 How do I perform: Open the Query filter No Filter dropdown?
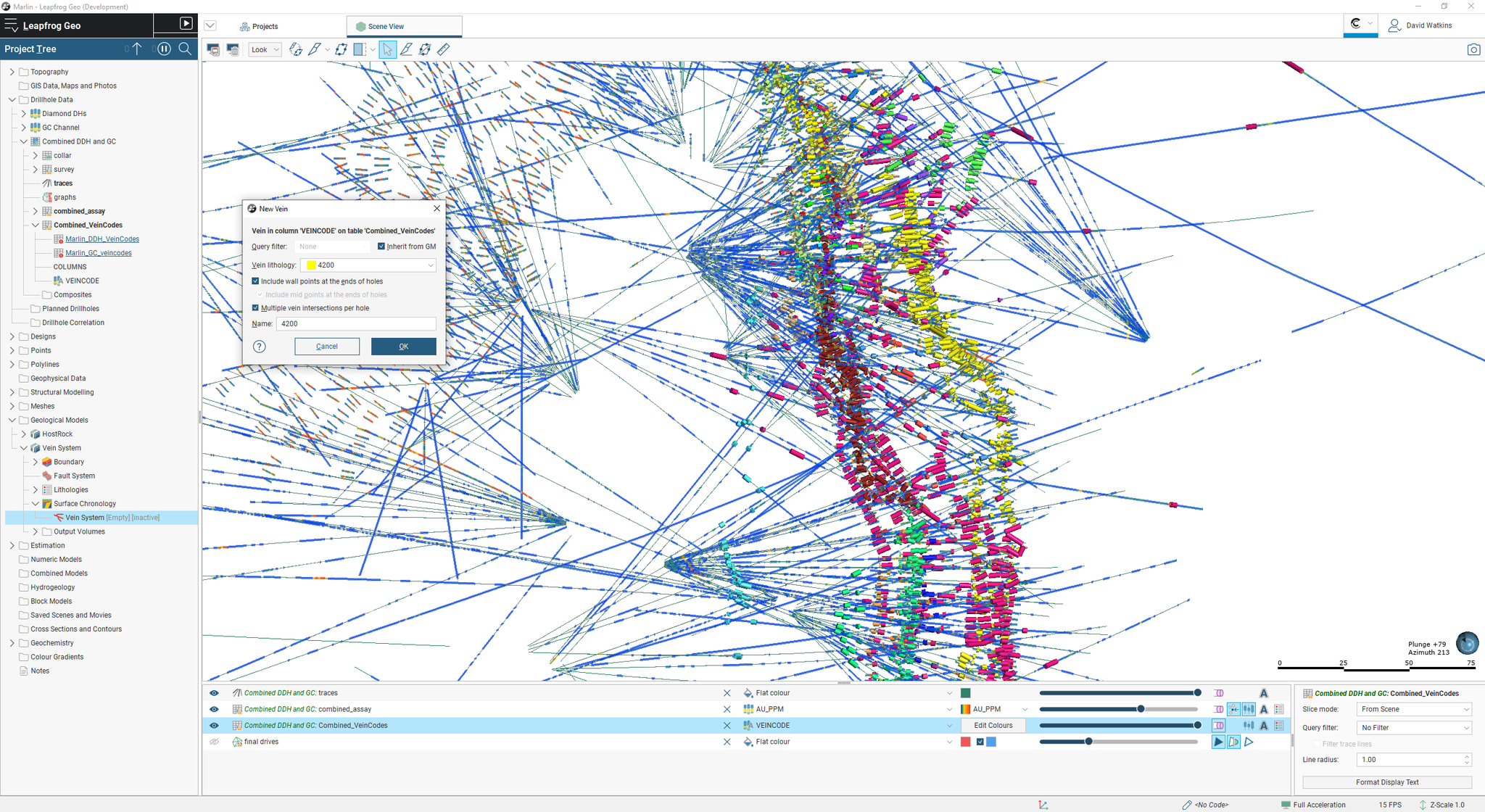[1414, 727]
